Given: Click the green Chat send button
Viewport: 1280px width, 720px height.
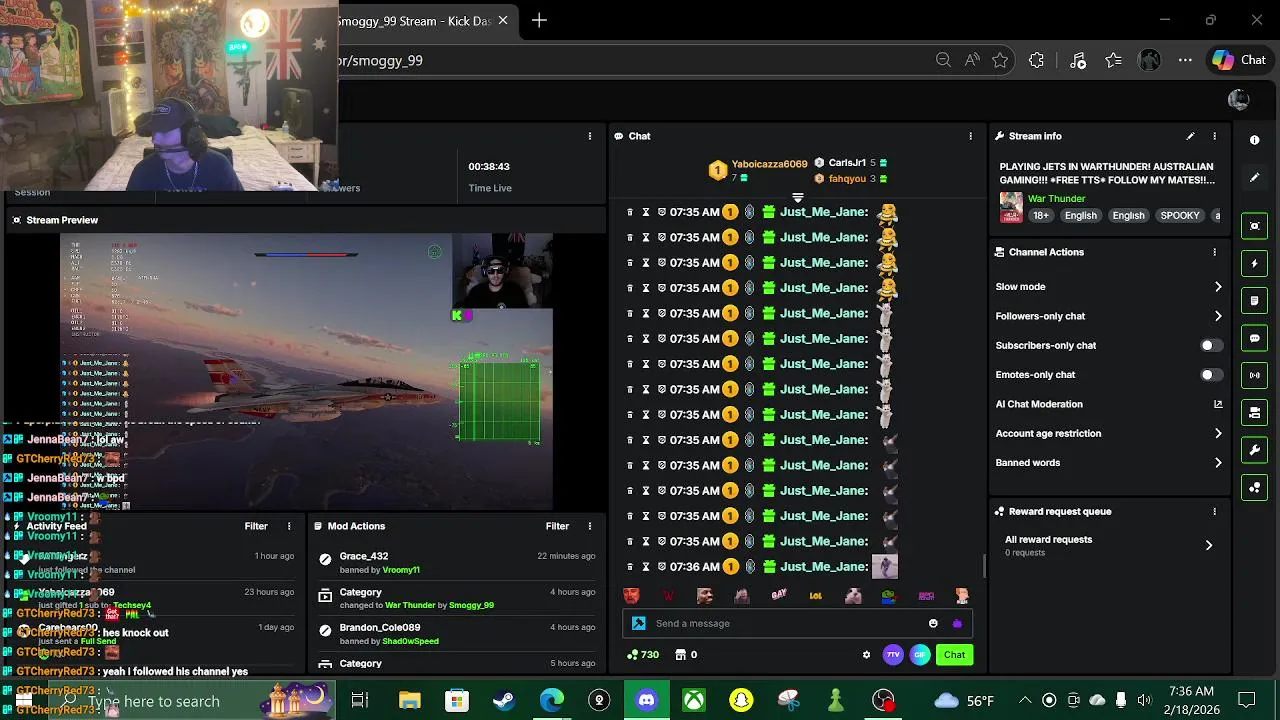Looking at the screenshot, I should click(954, 655).
